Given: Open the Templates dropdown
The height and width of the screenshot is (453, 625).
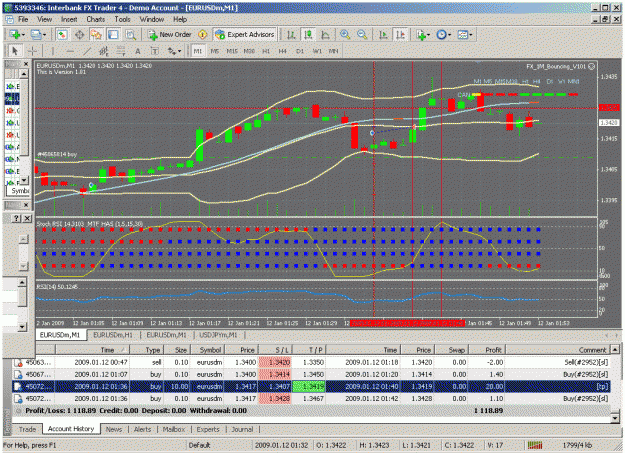Looking at the screenshot, I should [x=464, y=35].
